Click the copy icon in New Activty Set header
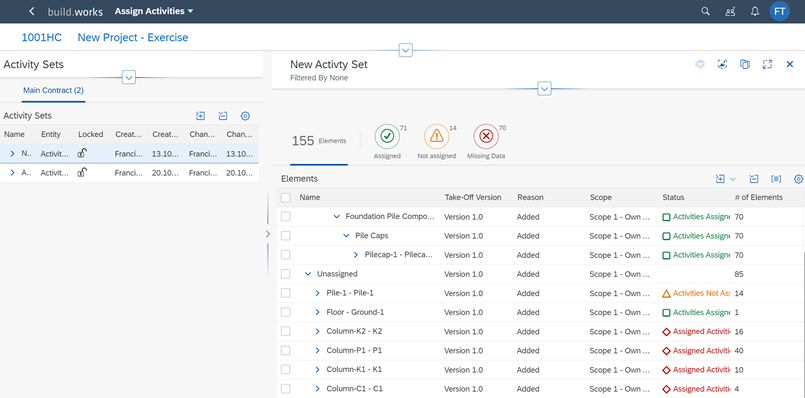 point(744,64)
